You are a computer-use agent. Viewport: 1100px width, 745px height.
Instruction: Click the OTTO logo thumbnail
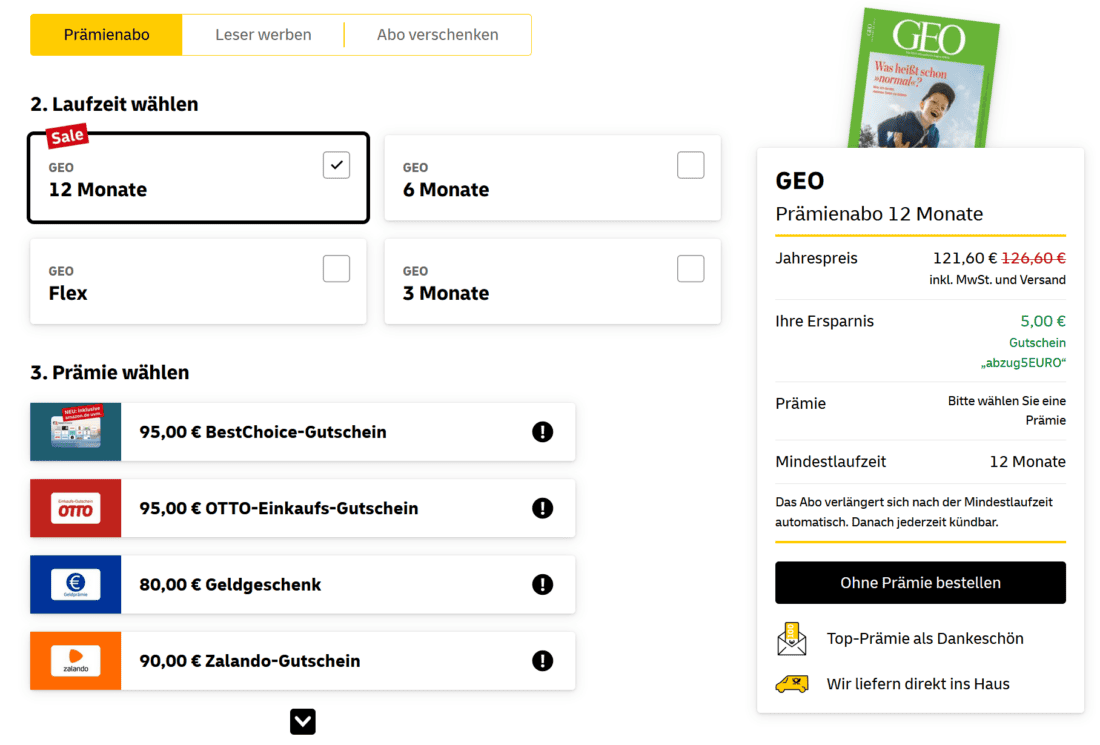[76, 509]
